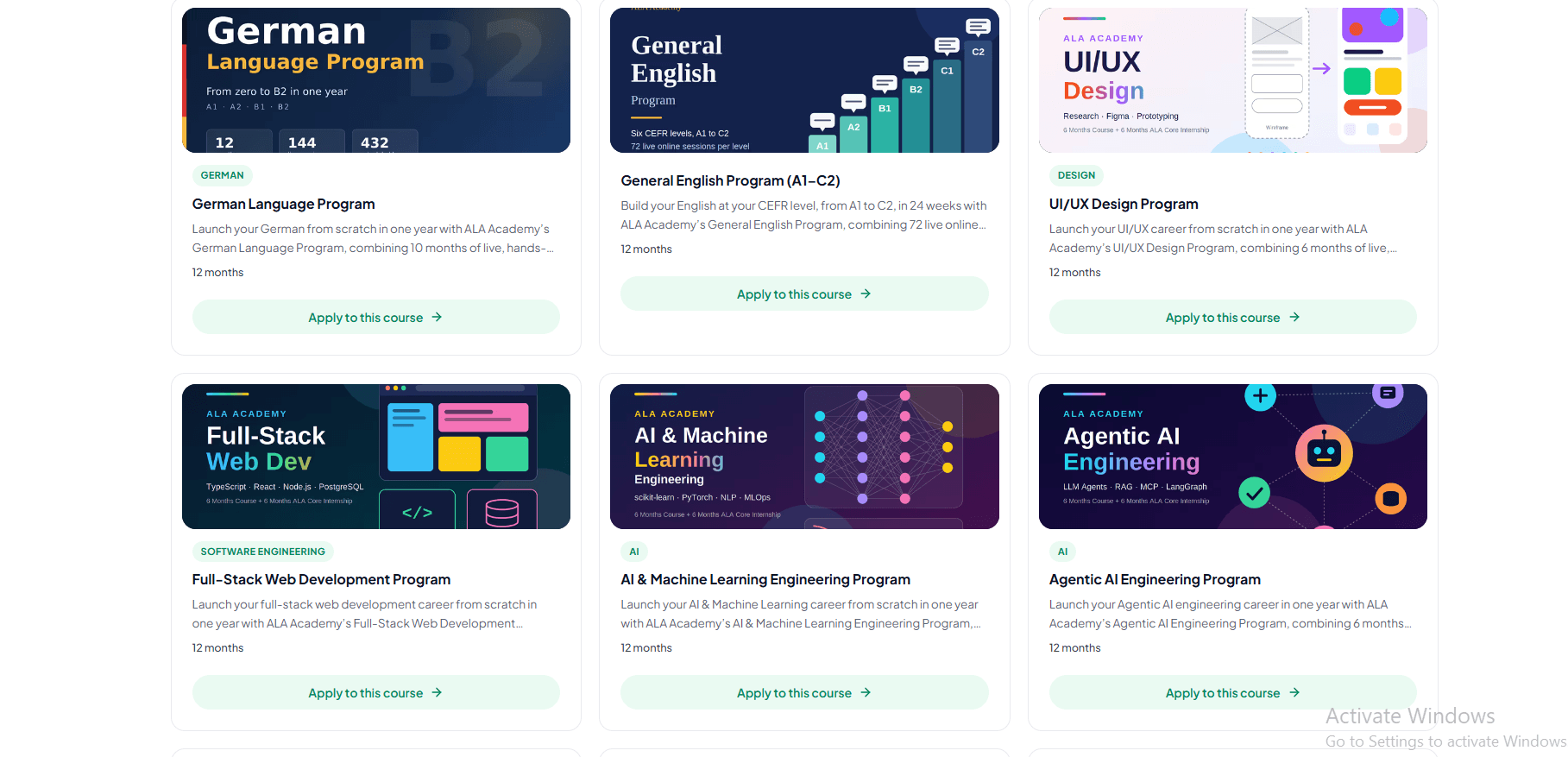1568x757 pixels.
Task: Click the Full-Stack Web Development description text
Action: pyautogui.click(x=364, y=614)
